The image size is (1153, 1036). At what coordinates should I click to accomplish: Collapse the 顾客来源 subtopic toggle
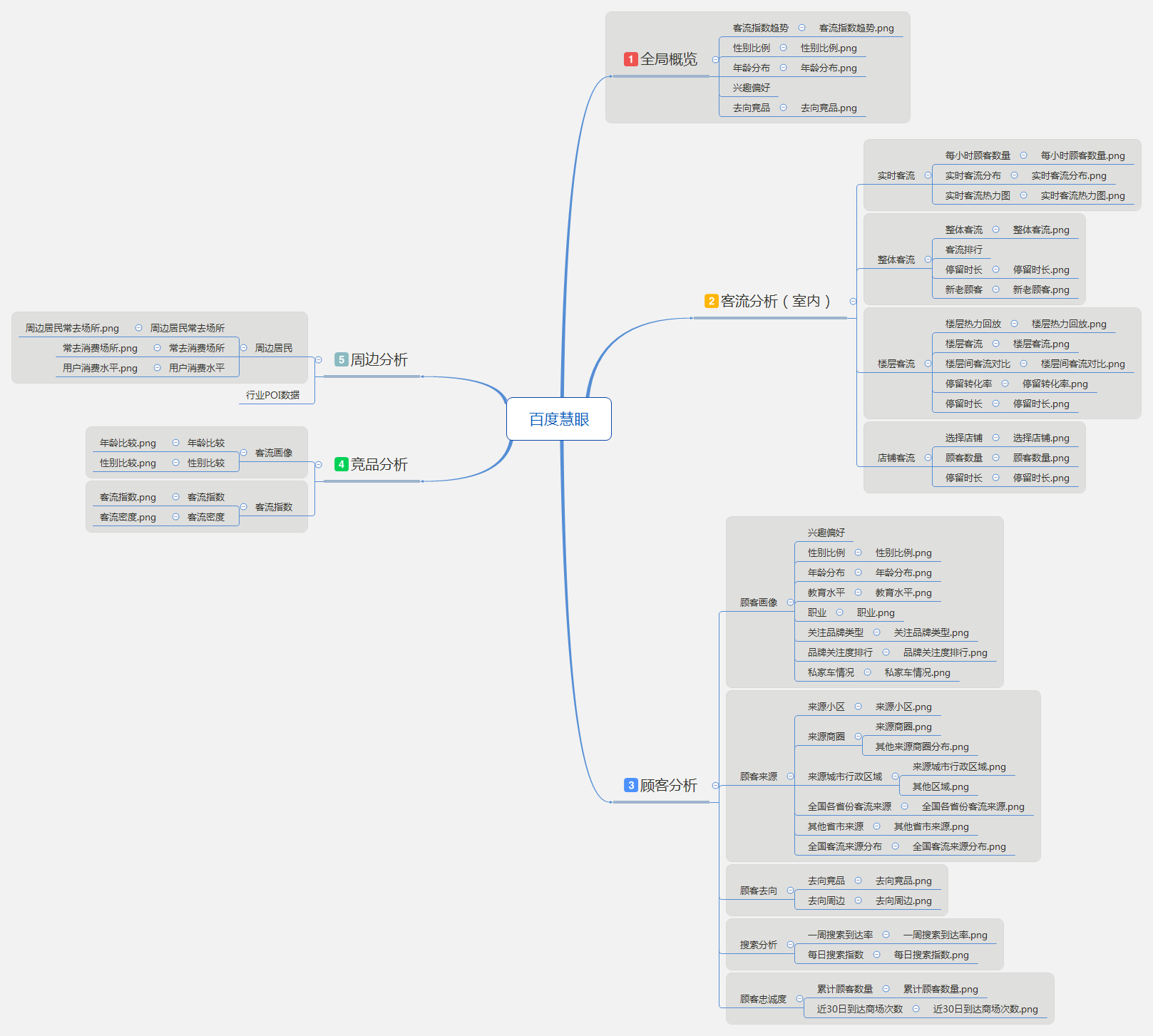coord(790,776)
